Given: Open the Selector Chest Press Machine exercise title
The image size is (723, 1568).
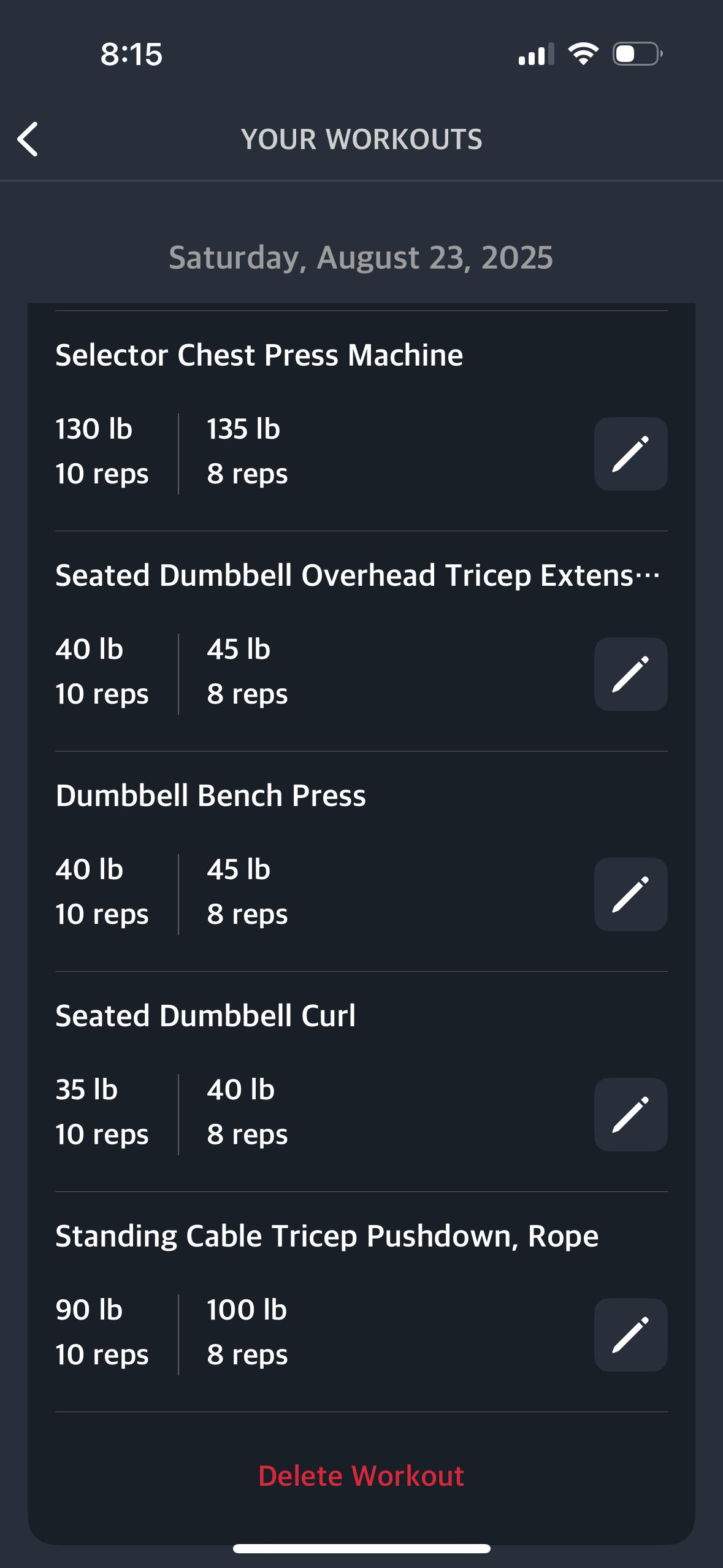Looking at the screenshot, I should (259, 355).
